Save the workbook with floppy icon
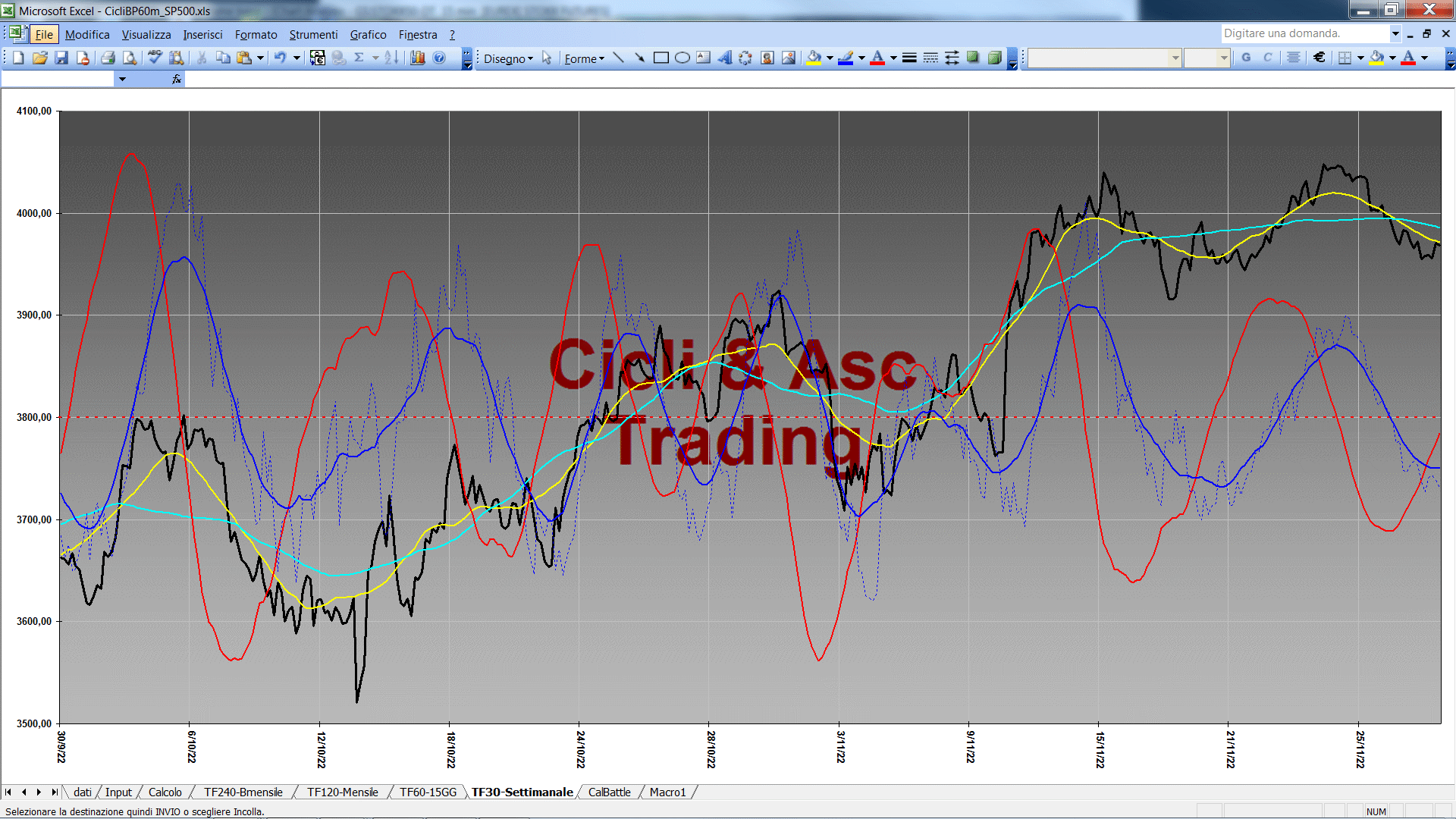This screenshot has width=1456, height=819. pyautogui.click(x=61, y=58)
